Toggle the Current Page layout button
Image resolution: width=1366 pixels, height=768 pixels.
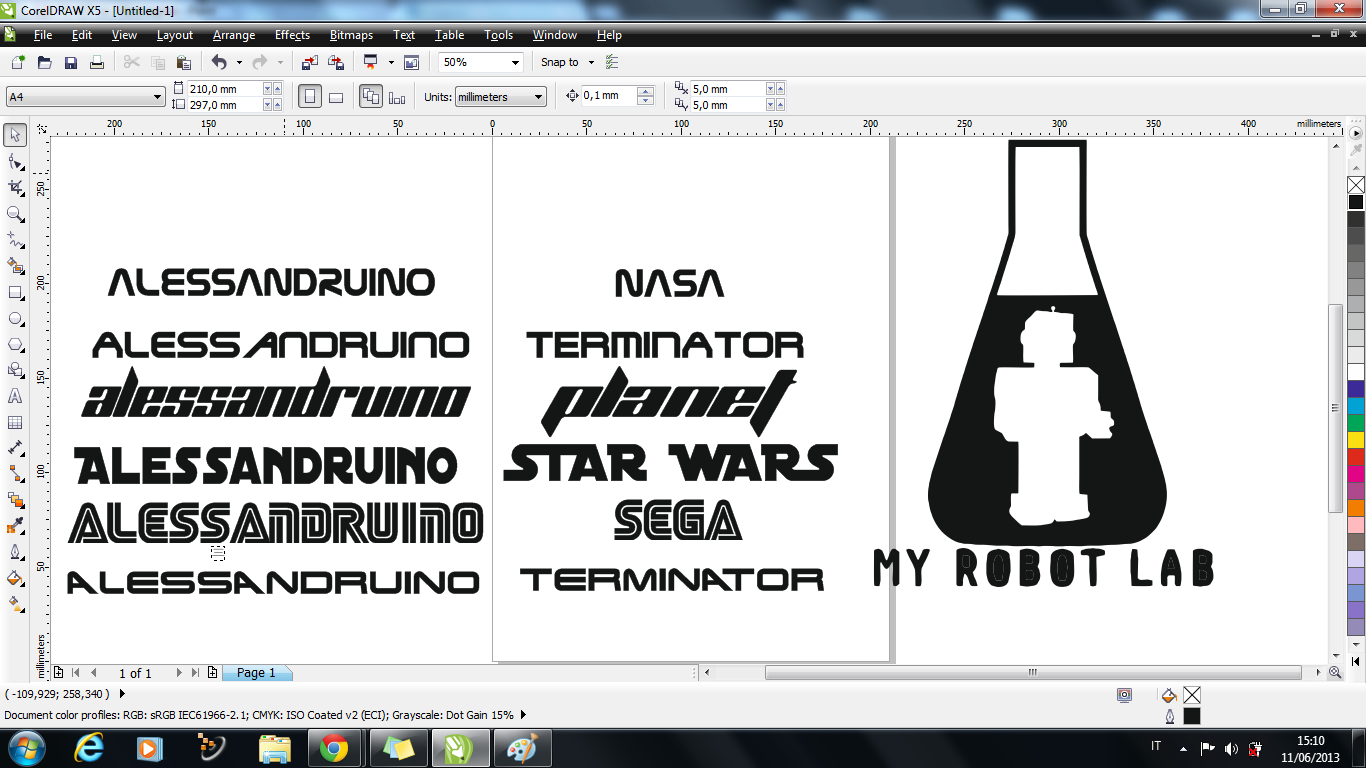(x=397, y=97)
